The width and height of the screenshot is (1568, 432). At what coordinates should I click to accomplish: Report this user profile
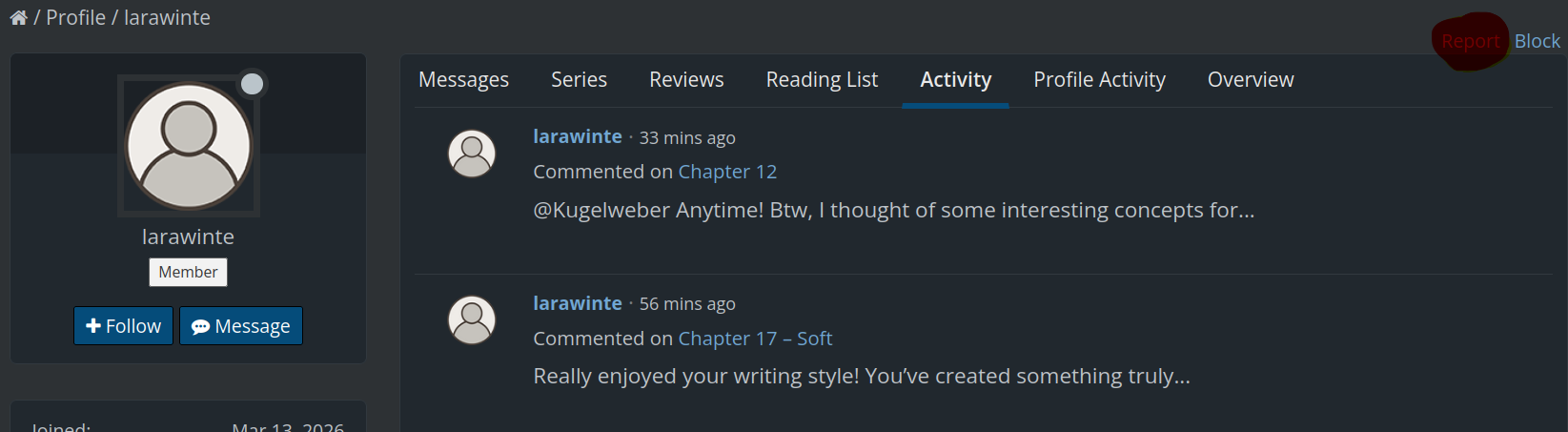[x=1470, y=41]
